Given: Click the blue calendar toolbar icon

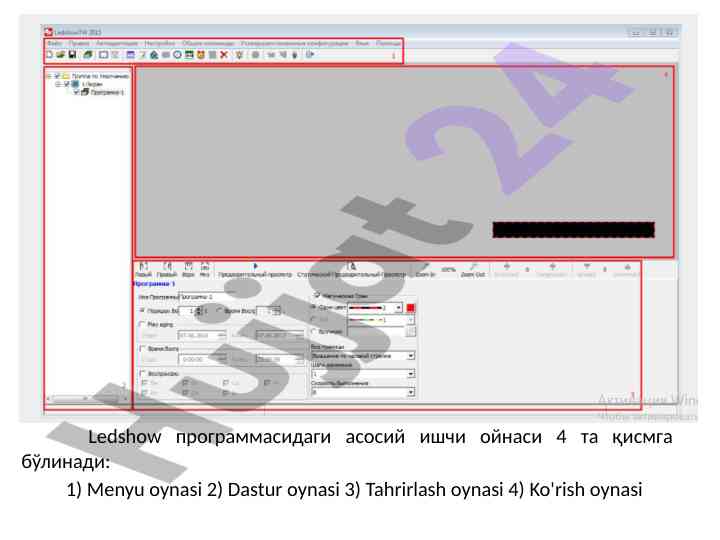Looking at the screenshot, I should pos(131,55).
